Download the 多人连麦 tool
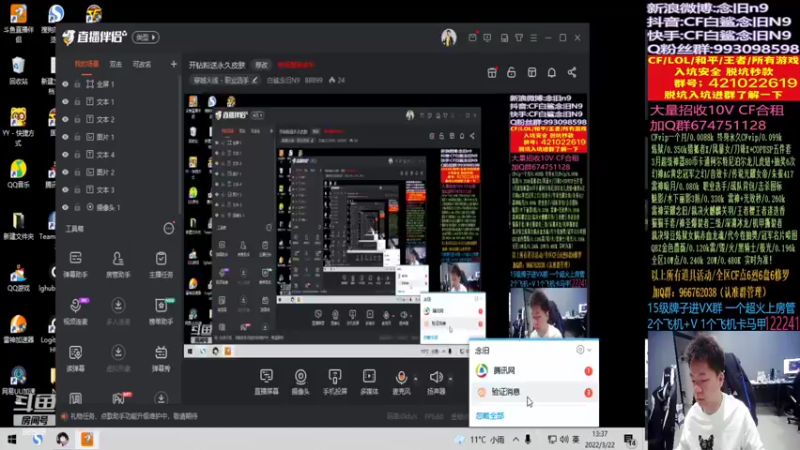Screen dimensions: 800x450 pyautogui.click(x=118, y=311)
